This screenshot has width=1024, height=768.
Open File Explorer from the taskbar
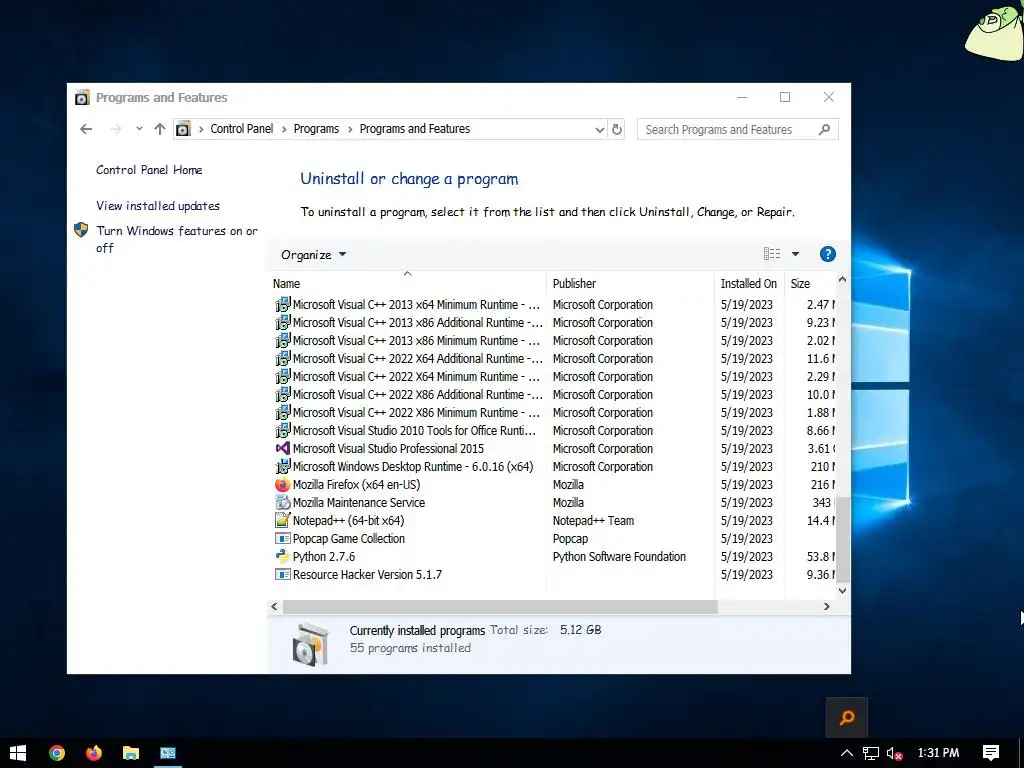point(131,753)
